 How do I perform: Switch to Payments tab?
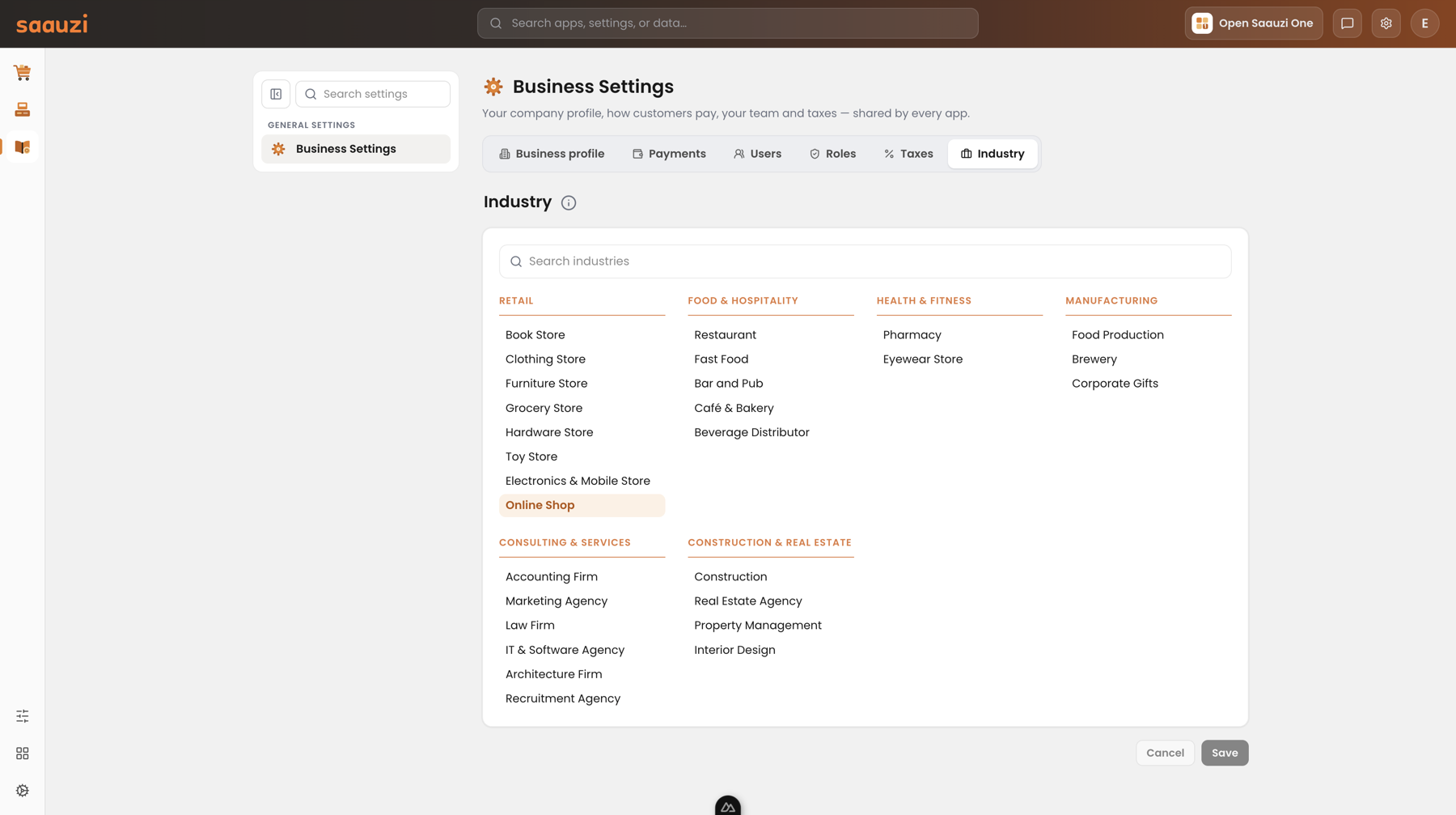point(669,154)
